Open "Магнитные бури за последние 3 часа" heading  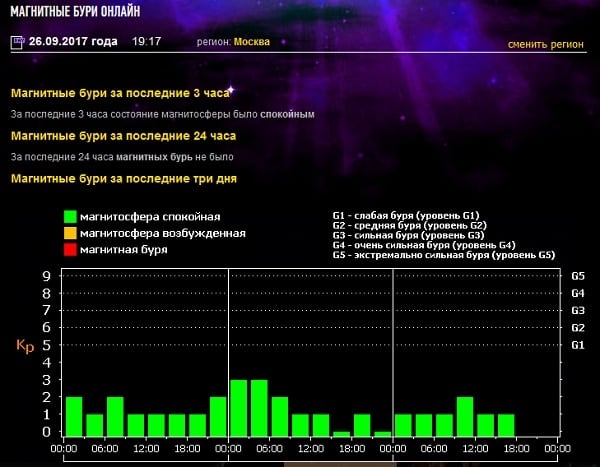pyautogui.click(x=119, y=93)
